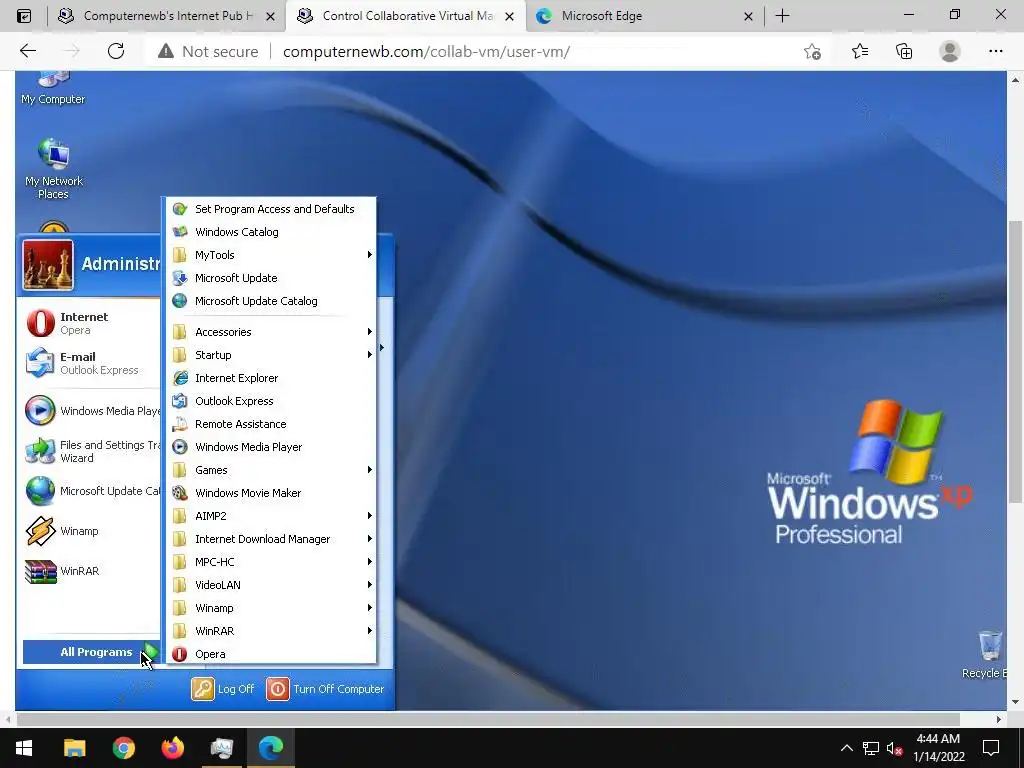The image size is (1024, 768).
Task: Launch Firefox from taskbar
Action: click(172, 747)
